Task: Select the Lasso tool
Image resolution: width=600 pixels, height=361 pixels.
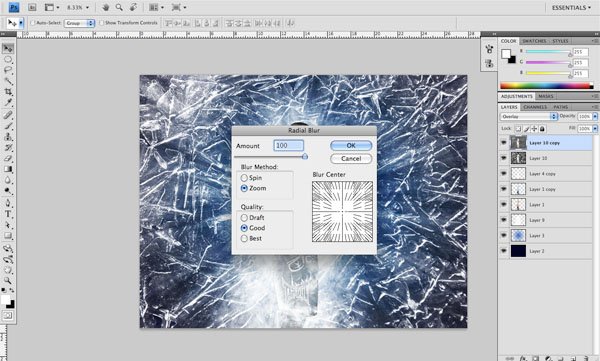Action: point(8,70)
